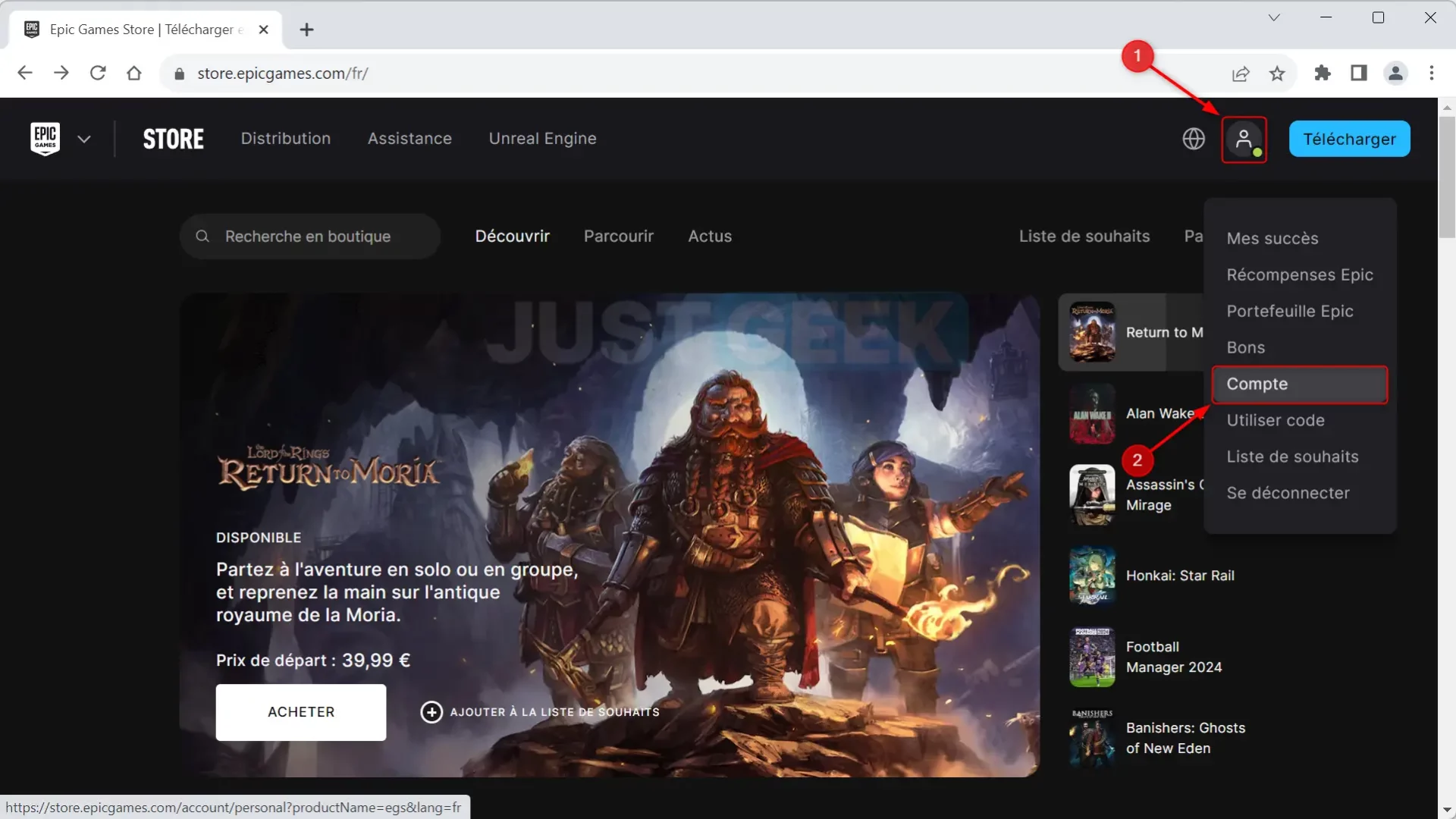Image resolution: width=1456 pixels, height=819 pixels.
Task: Open the Chrome three-dot menu
Action: tap(1432, 73)
